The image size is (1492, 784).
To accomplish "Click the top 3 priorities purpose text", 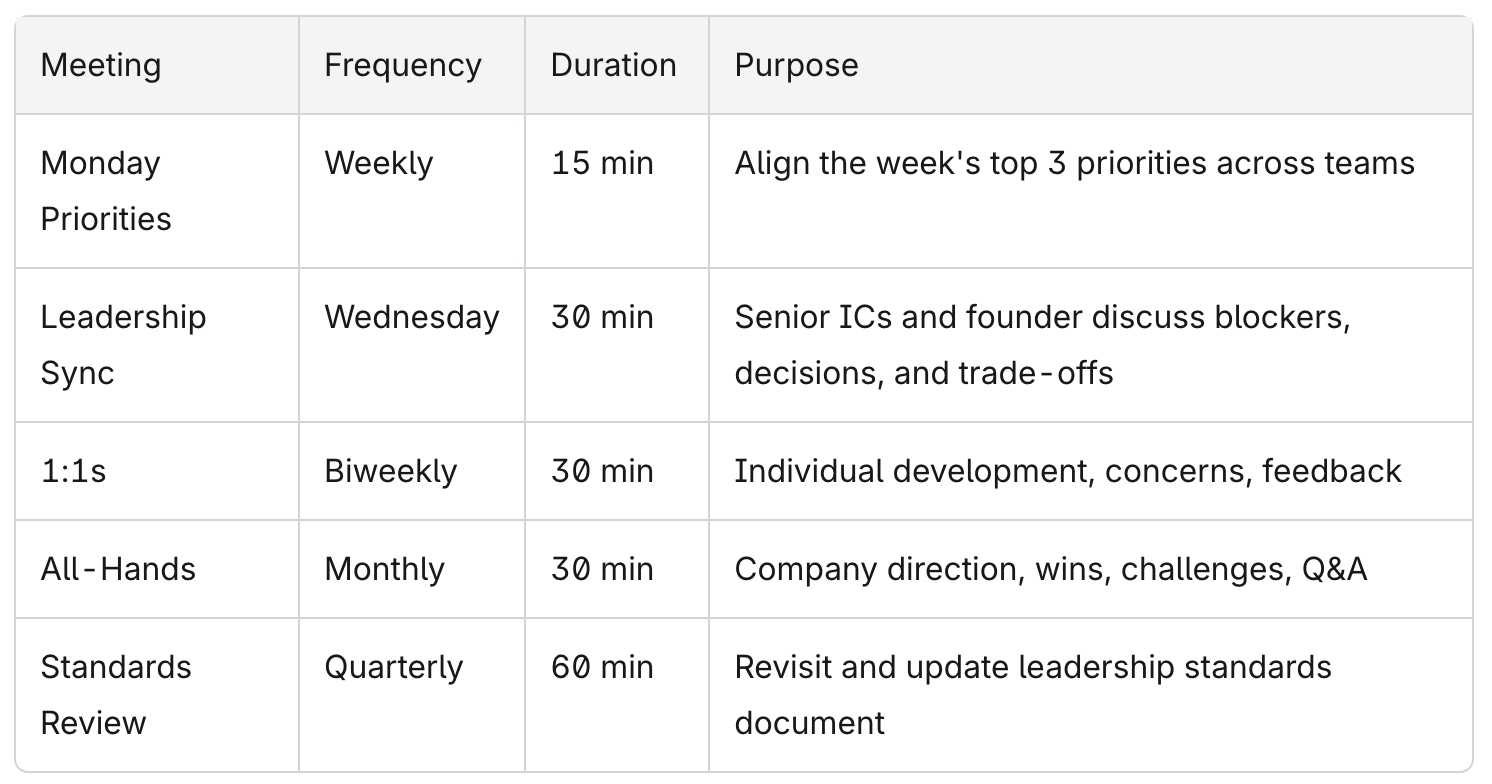I will [1075, 163].
